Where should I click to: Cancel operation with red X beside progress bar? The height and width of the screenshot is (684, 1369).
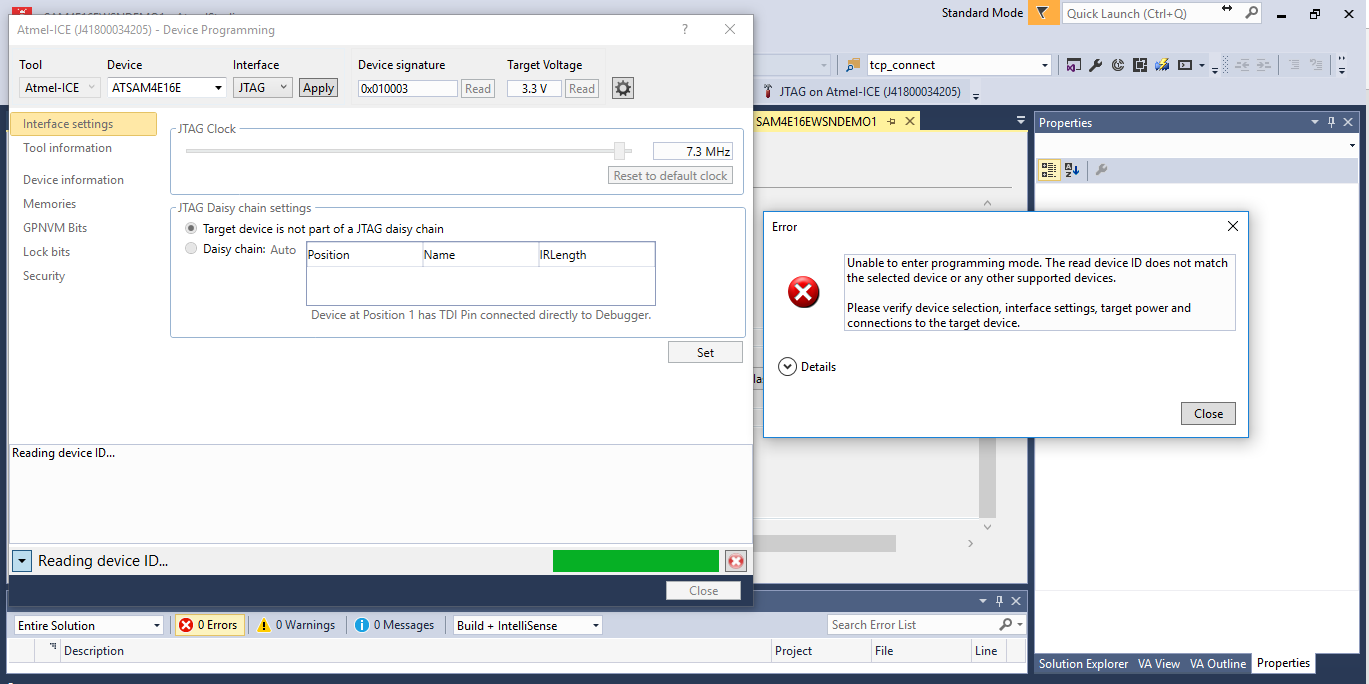click(x=736, y=561)
